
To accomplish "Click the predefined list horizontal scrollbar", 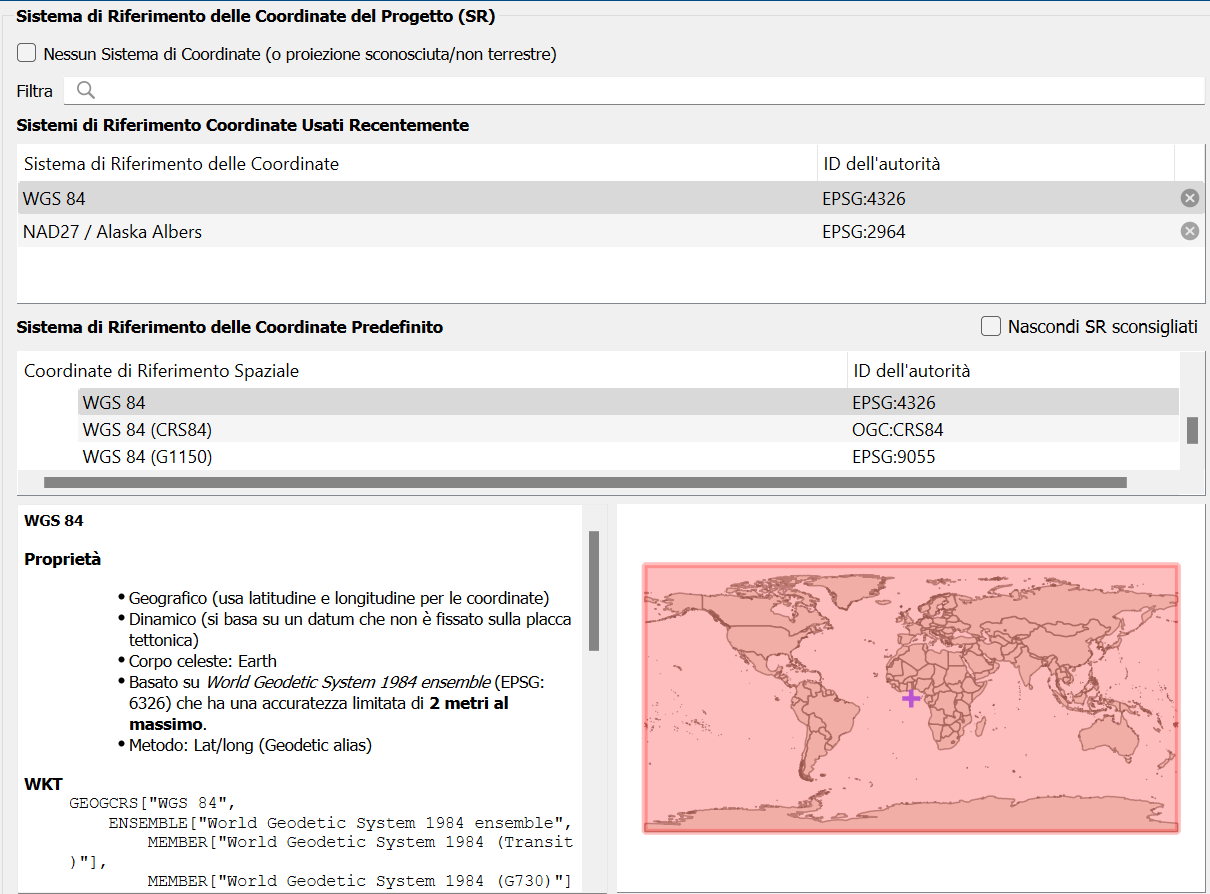I will click(585, 482).
